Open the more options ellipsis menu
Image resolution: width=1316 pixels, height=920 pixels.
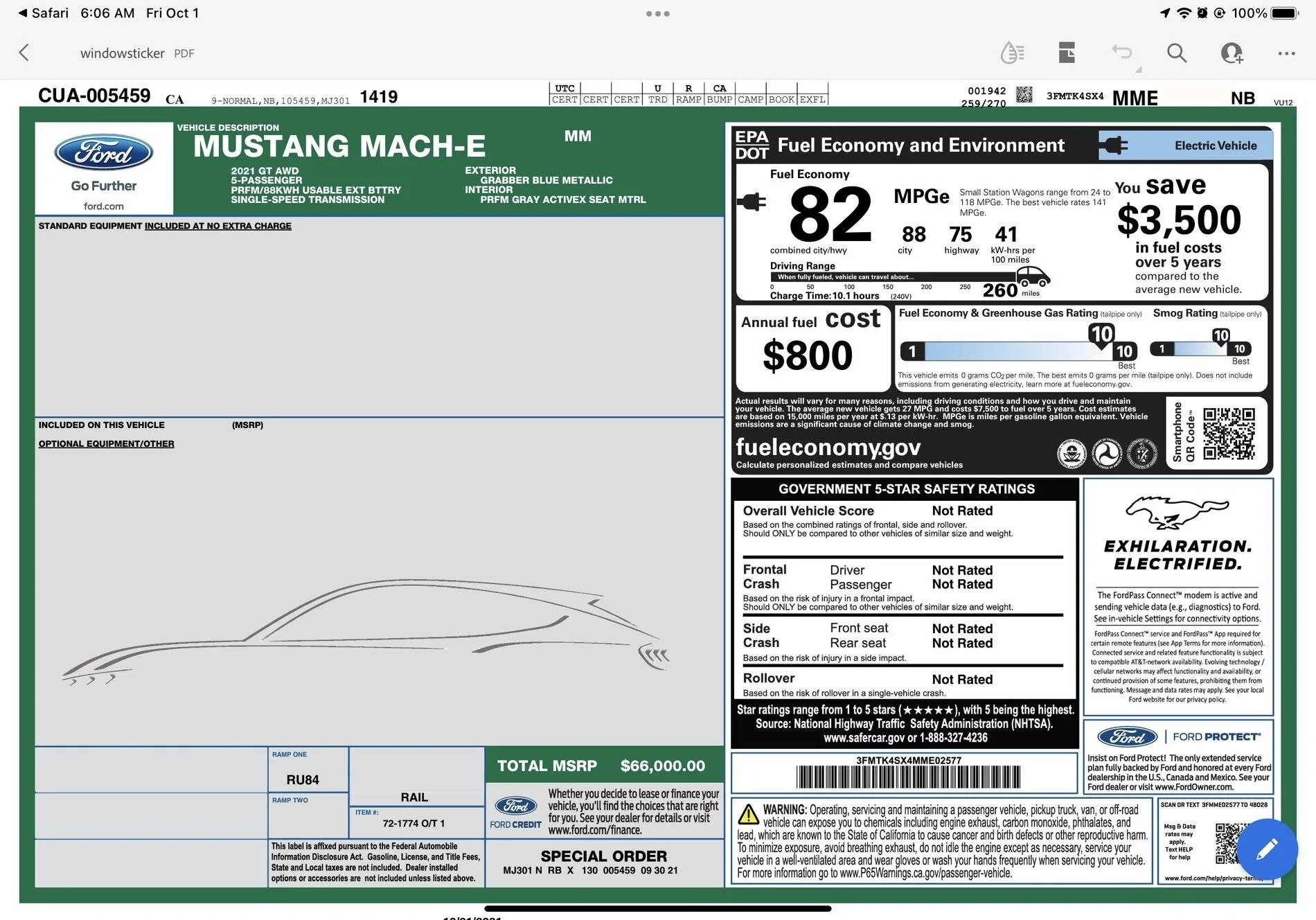[x=1286, y=53]
